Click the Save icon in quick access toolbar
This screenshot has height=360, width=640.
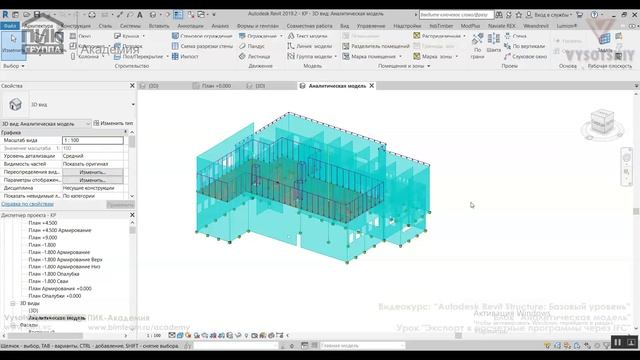(37, 15)
